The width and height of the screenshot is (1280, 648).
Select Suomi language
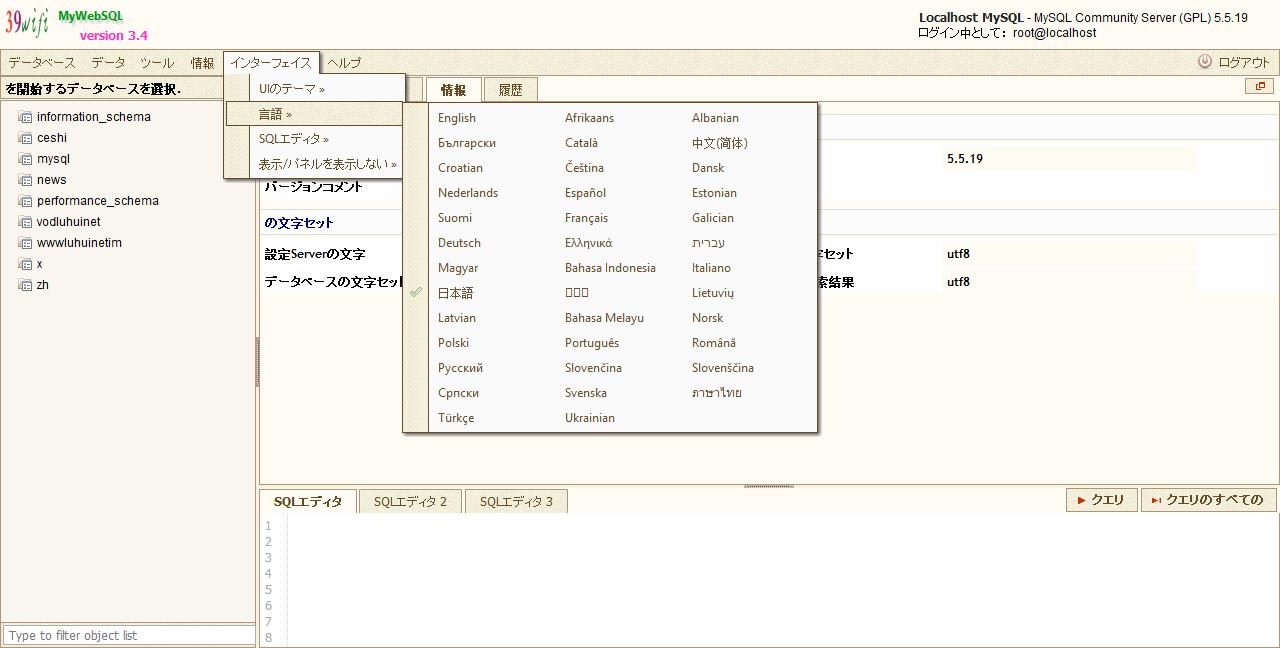[455, 218]
